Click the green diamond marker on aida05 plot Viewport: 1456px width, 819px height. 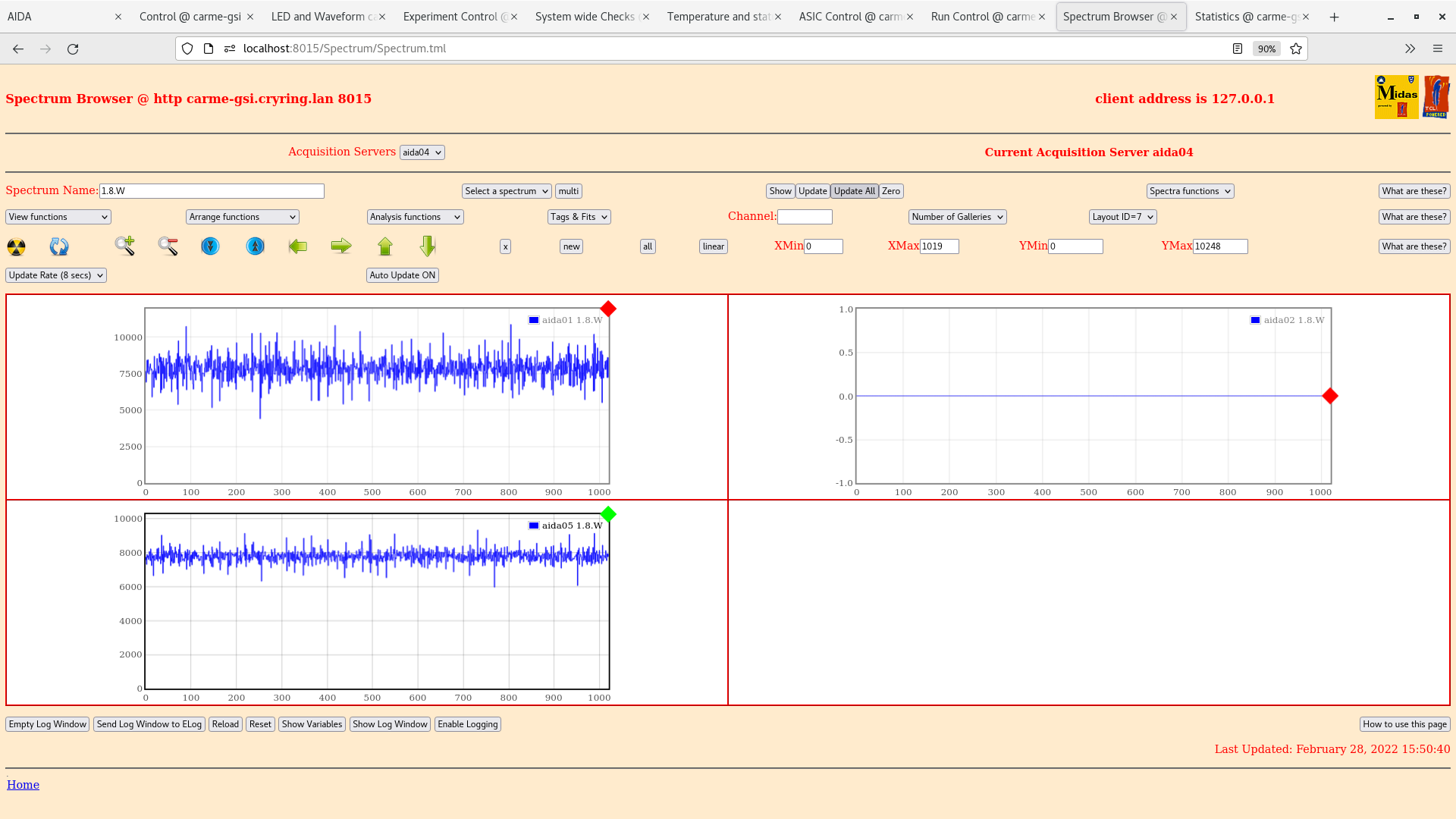[x=607, y=515]
